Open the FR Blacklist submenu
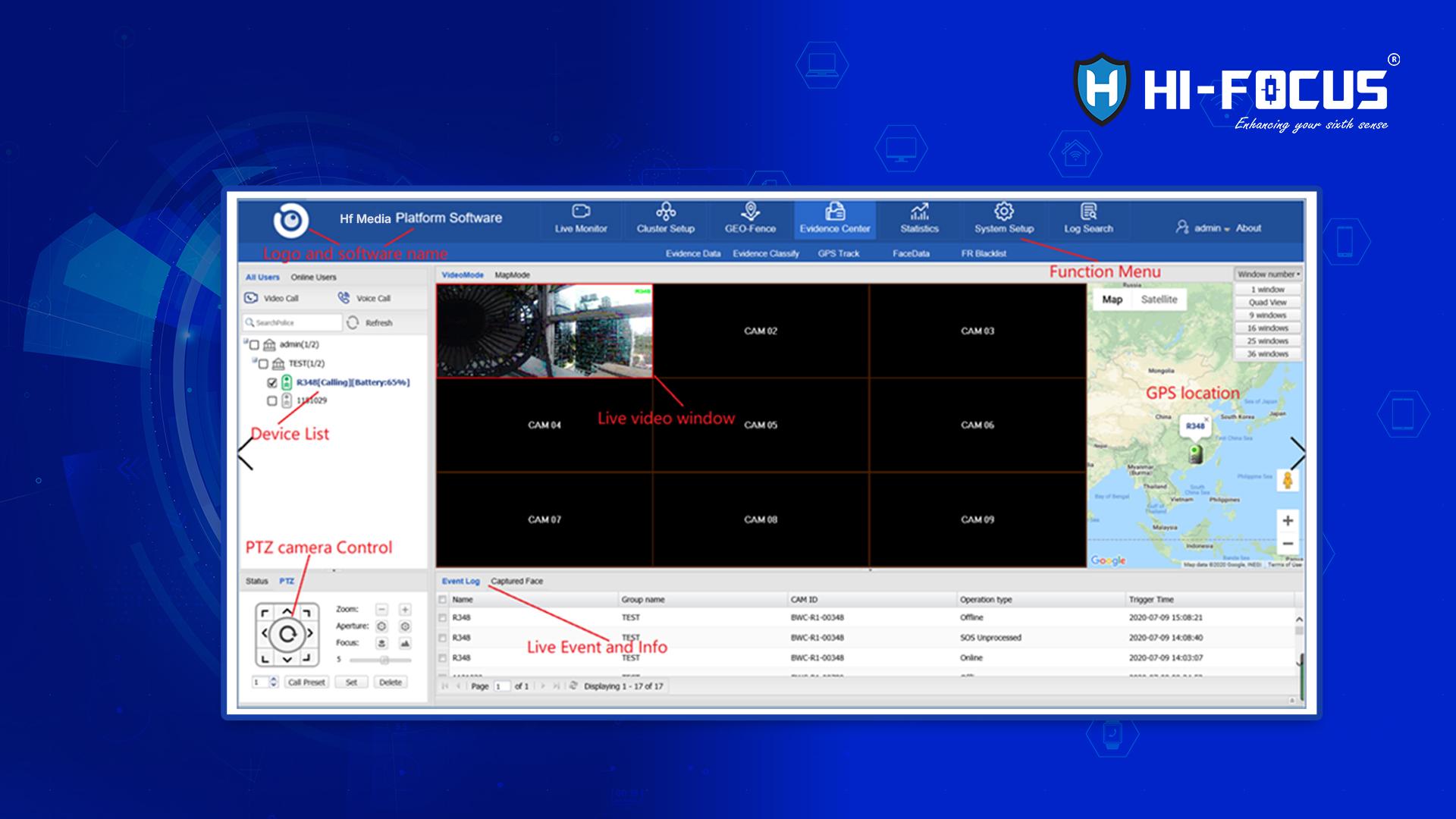 pos(984,253)
